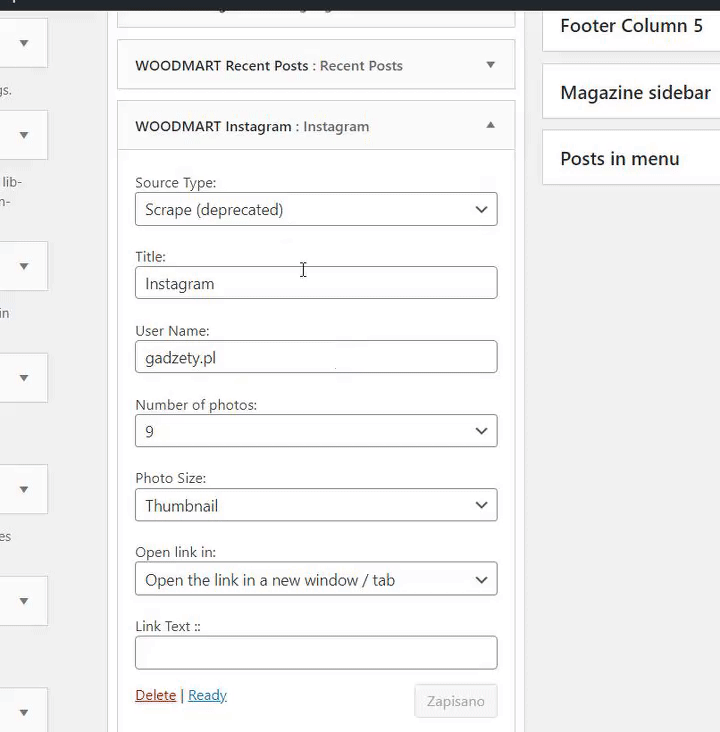The image size is (720, 732).
Task: Open the Number of photos dropdown
Action: point(316,432)
